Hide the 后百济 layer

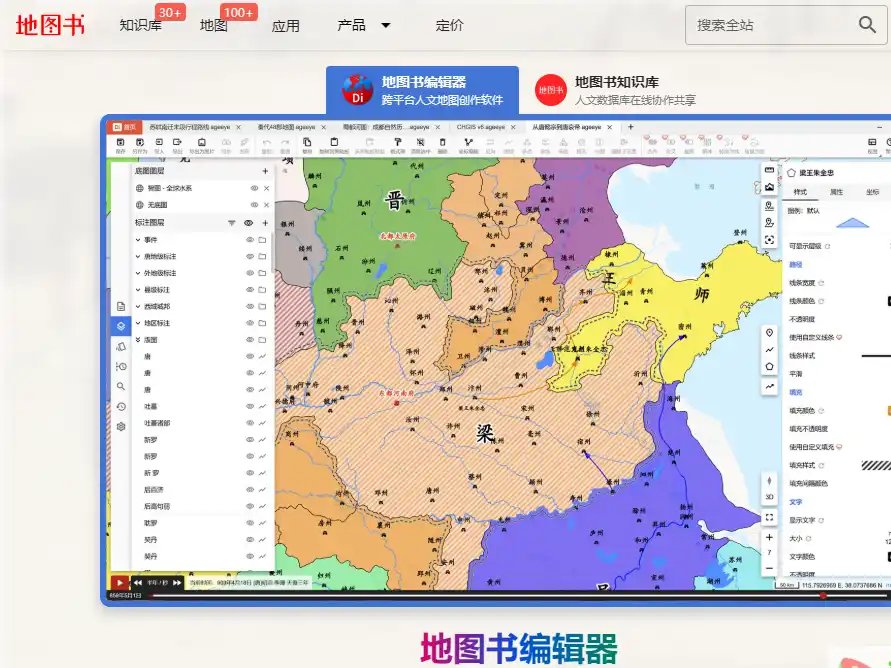(x=249, y=489)
